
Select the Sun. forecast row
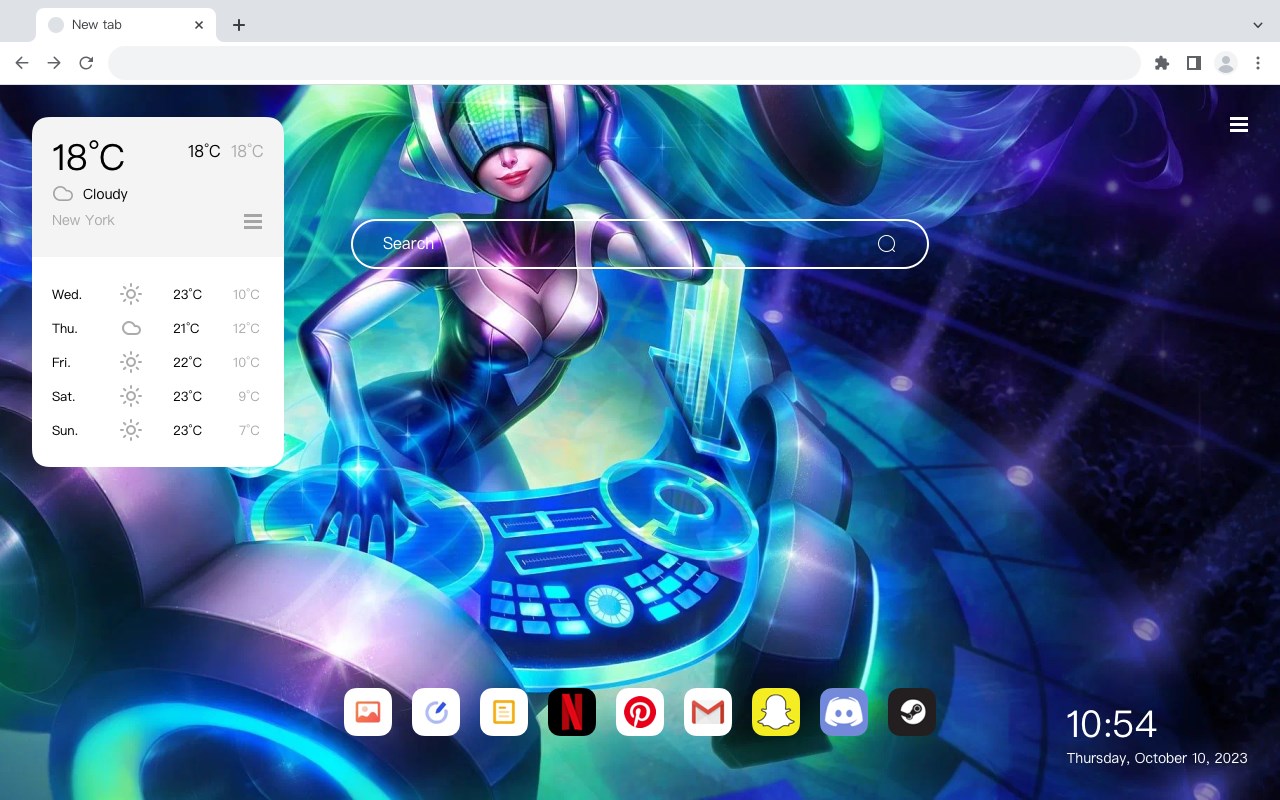[x=158, y=430]
